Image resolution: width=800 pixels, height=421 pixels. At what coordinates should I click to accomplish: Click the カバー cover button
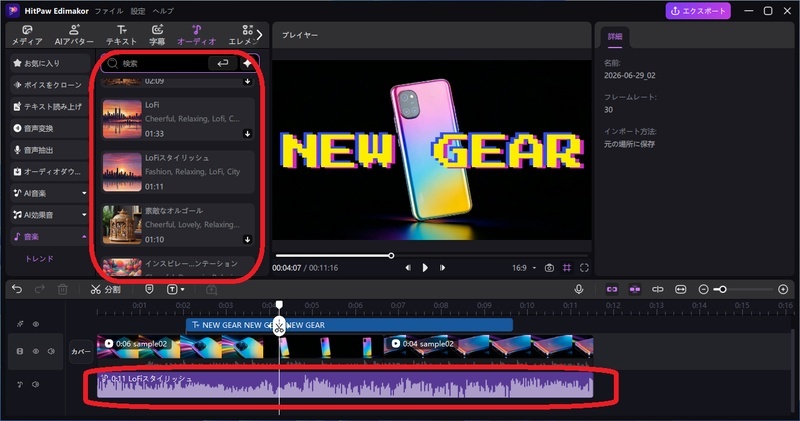[81, 352]
